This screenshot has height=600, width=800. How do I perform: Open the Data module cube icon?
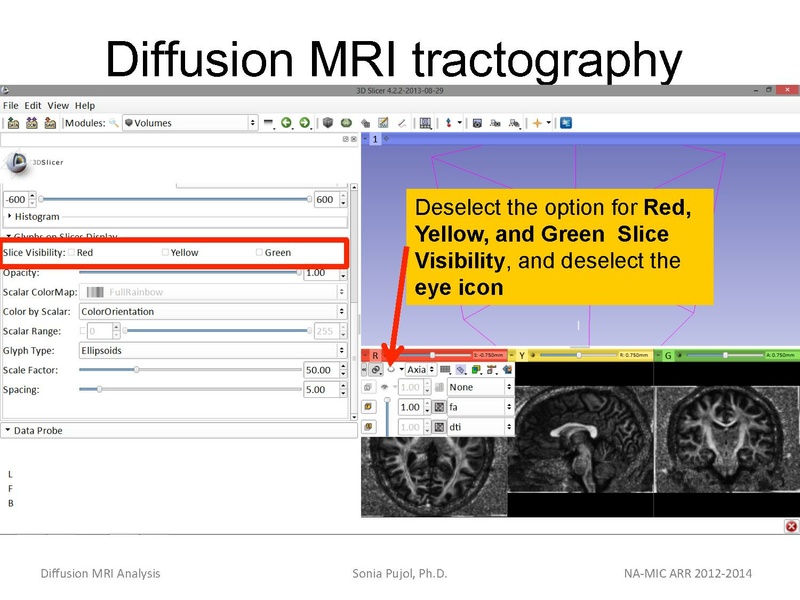pyautogui.click(x=328, y=123)
